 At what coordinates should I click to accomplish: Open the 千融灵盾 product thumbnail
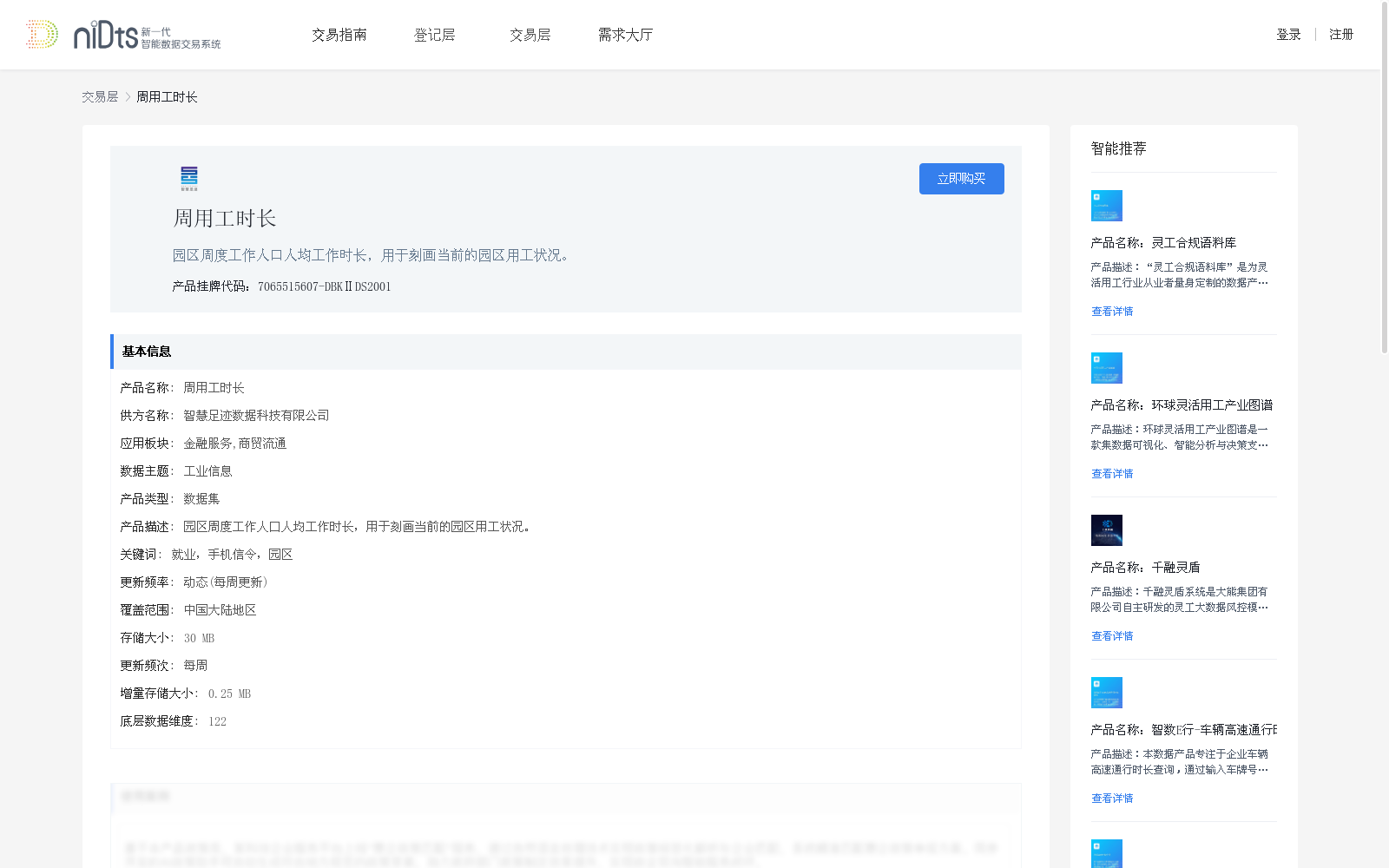(x=1107, y=530)
